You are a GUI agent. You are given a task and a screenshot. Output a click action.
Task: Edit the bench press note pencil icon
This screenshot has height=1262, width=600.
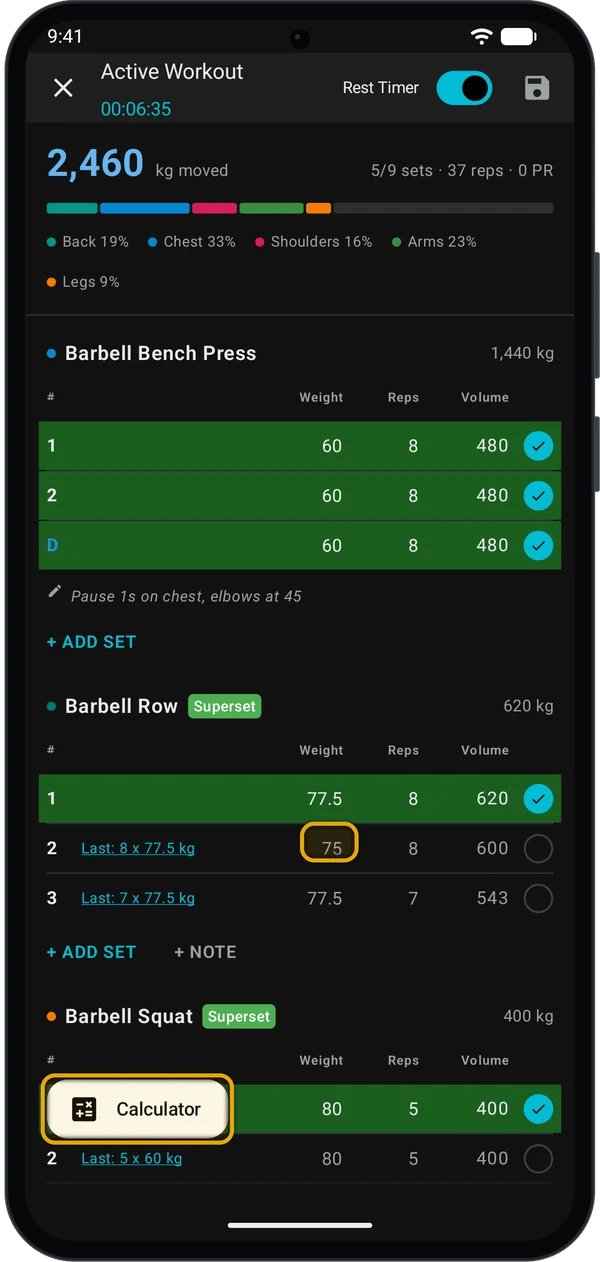[x=55, y=593]
